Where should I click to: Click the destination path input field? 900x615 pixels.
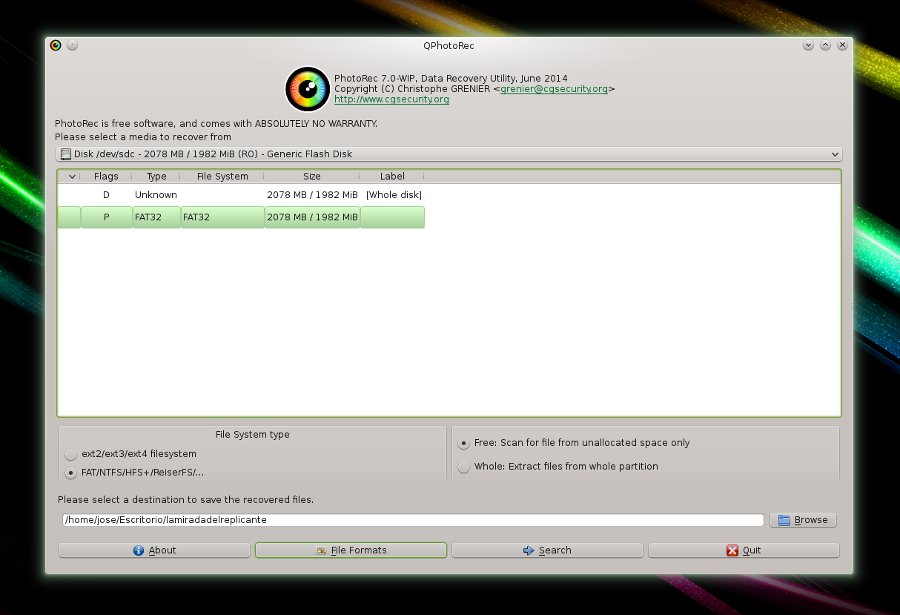click(x=413, y=520)
